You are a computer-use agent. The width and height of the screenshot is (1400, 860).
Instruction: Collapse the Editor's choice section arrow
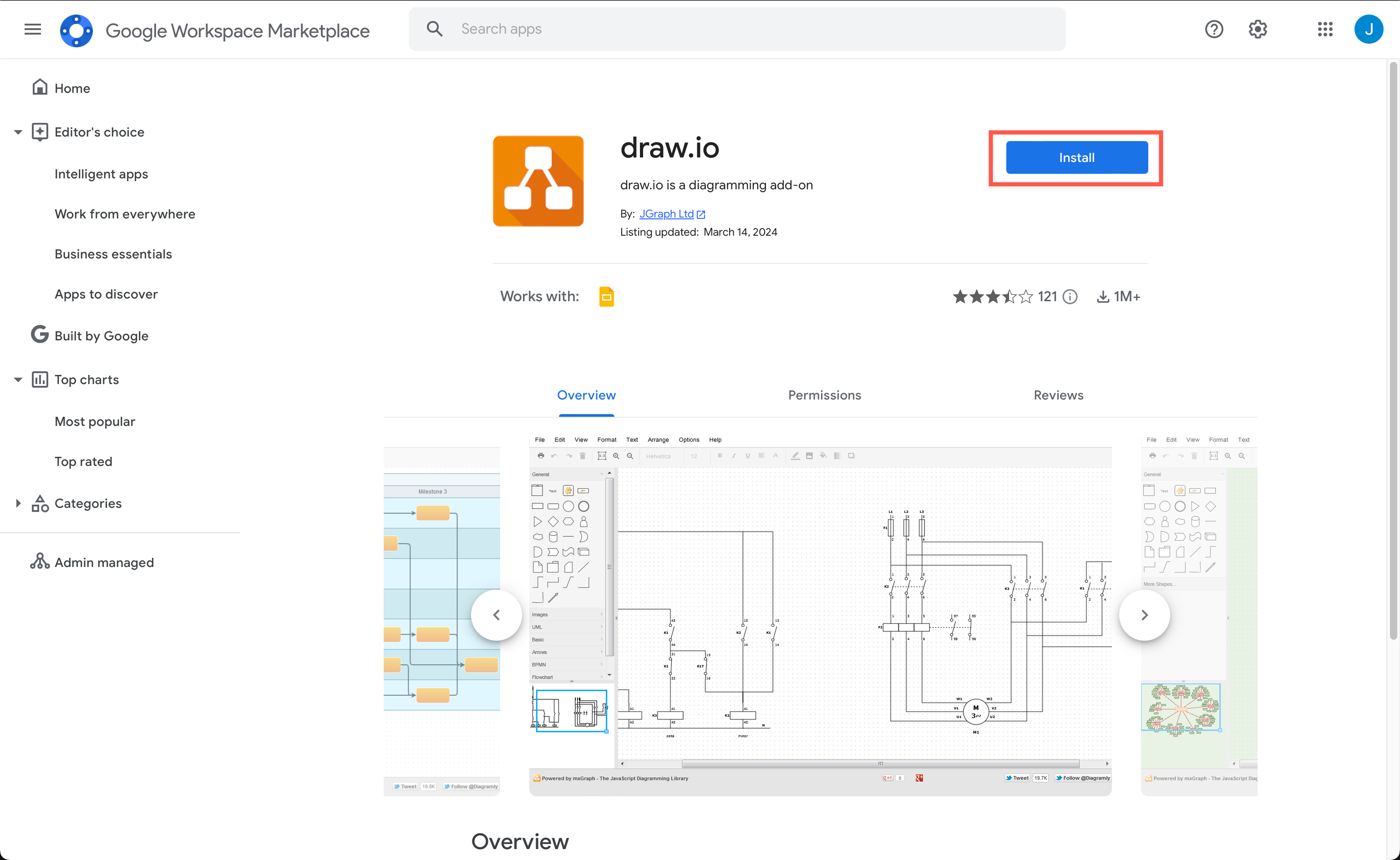(x=18, y=132)
